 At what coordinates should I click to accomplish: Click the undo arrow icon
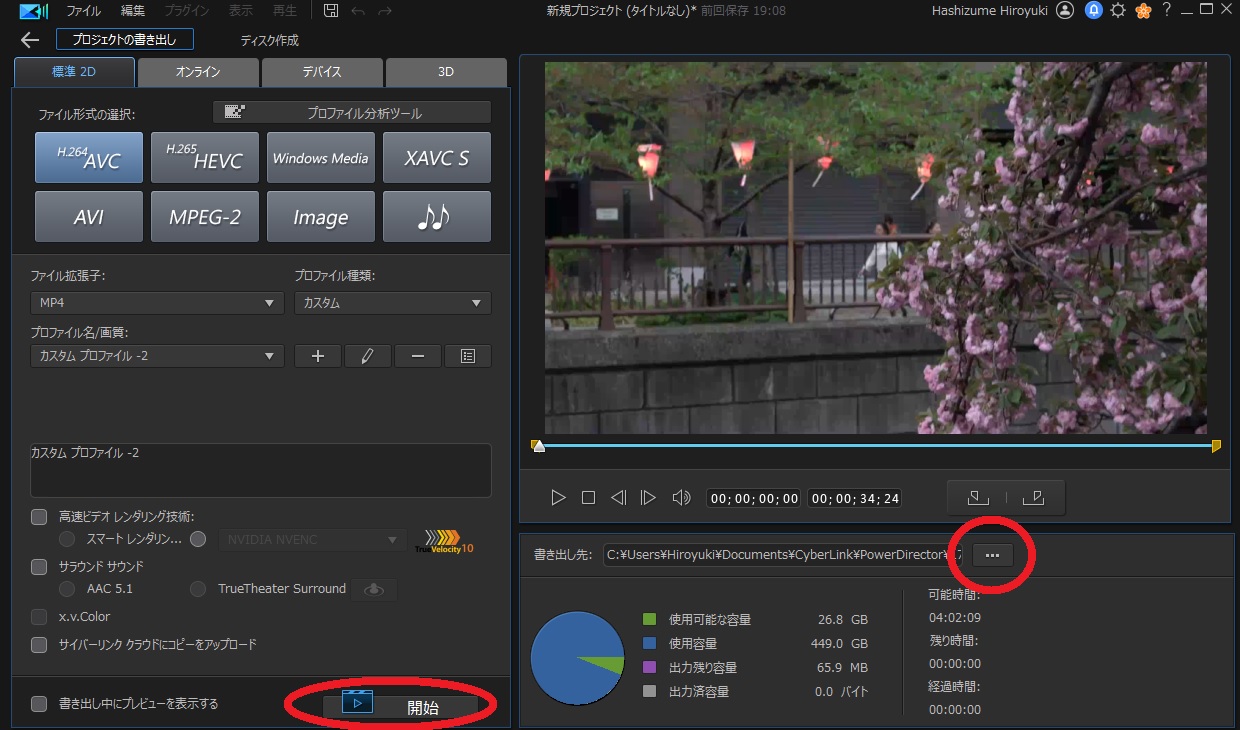coord(358,11)
